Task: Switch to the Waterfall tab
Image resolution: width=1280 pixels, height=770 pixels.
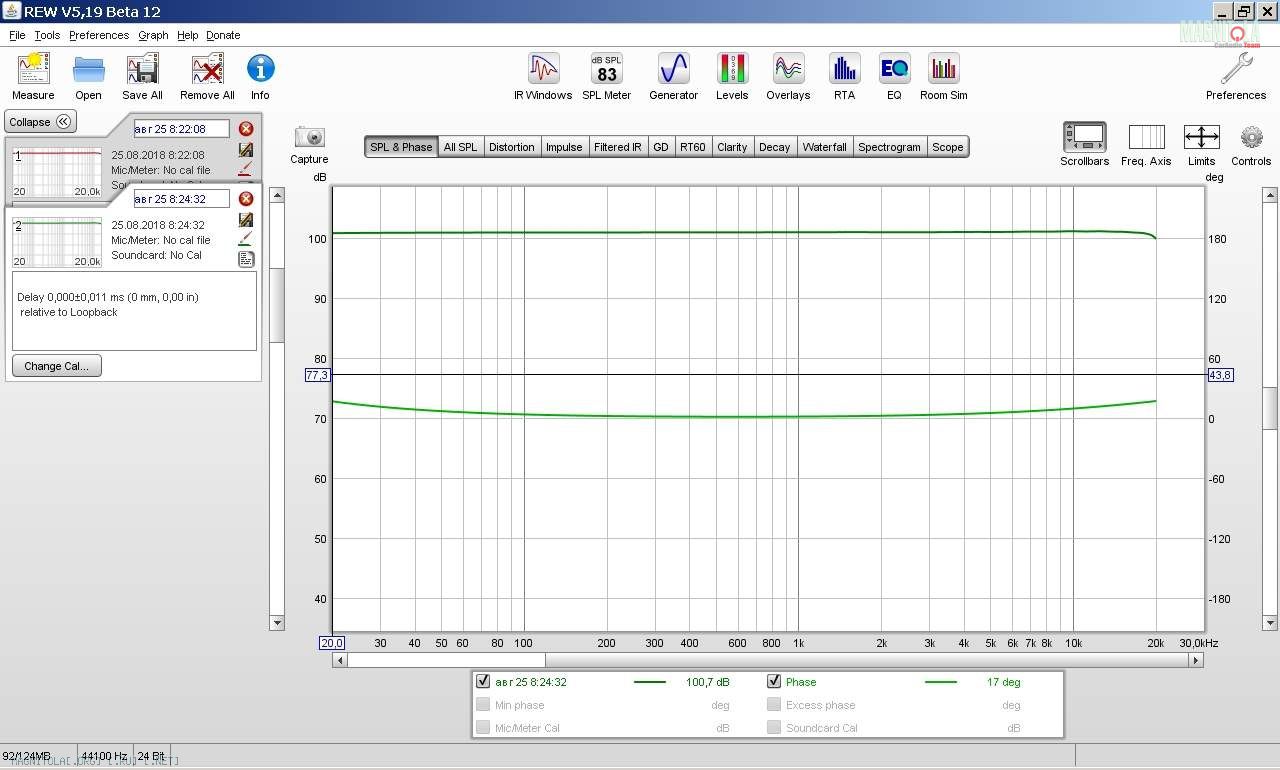Action: 825,147
